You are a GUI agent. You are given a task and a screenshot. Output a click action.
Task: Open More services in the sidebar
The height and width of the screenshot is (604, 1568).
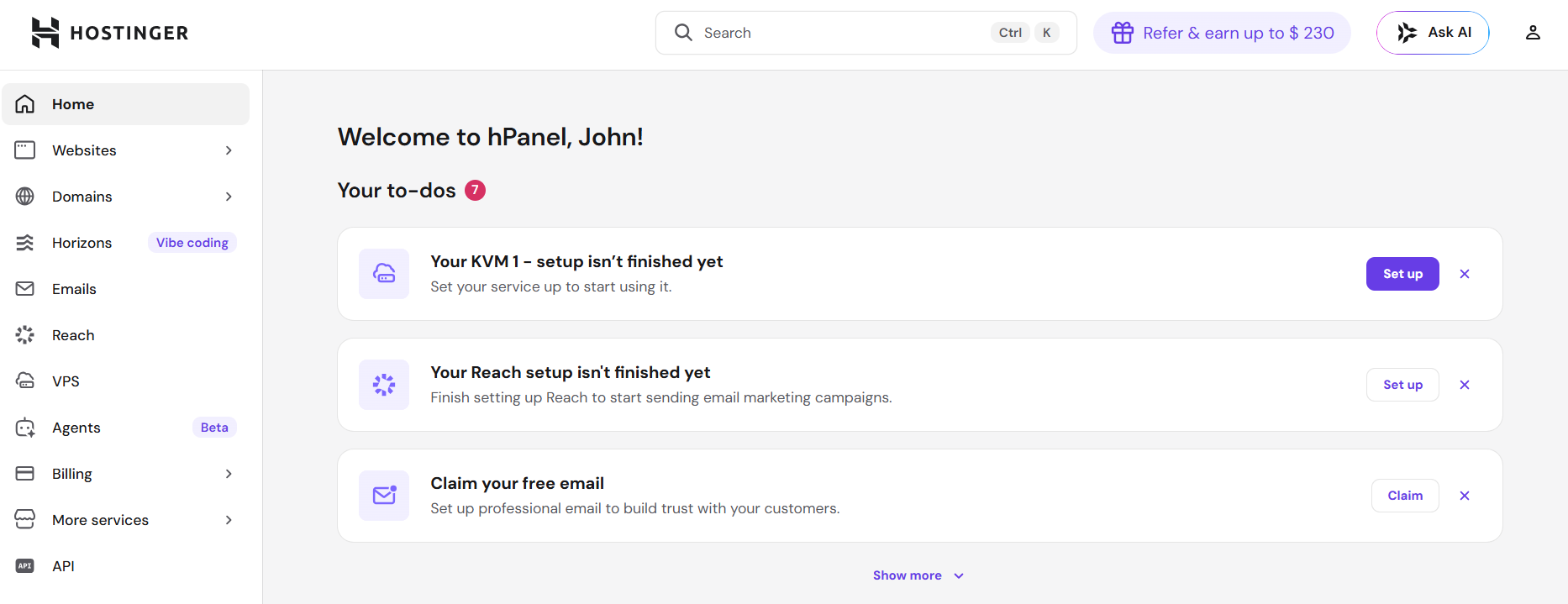point(126,520)
